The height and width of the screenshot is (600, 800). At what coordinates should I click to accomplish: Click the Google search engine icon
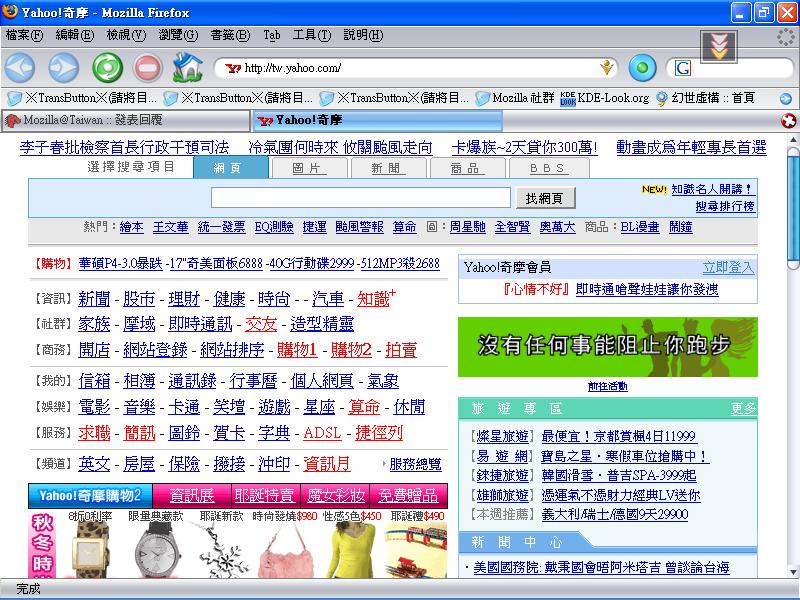[683, 68]
